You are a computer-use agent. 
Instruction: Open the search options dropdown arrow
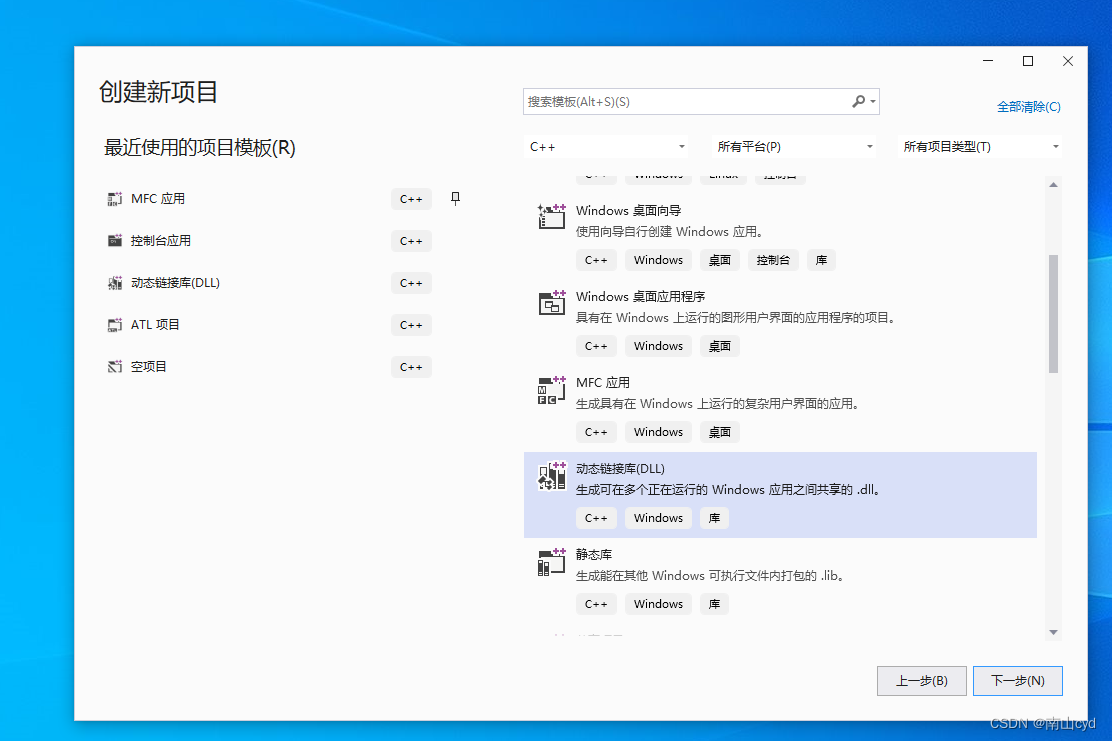[x=873, y=101]
